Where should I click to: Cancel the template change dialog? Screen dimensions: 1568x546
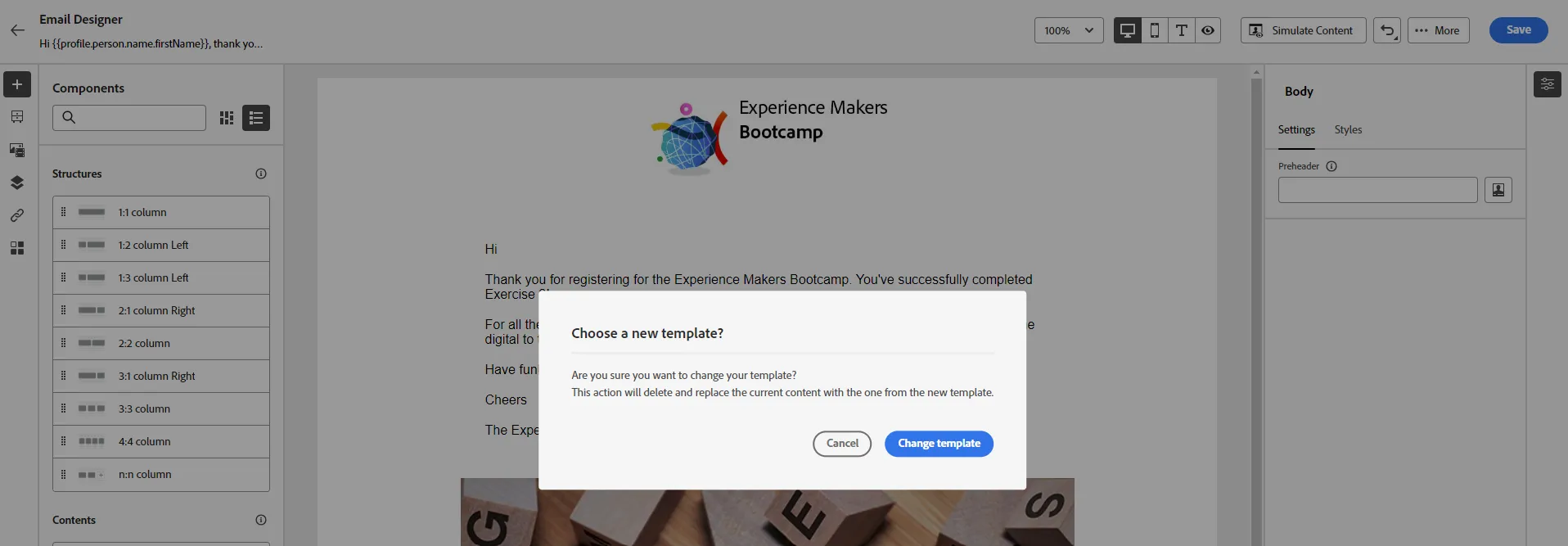pos(842,444)
